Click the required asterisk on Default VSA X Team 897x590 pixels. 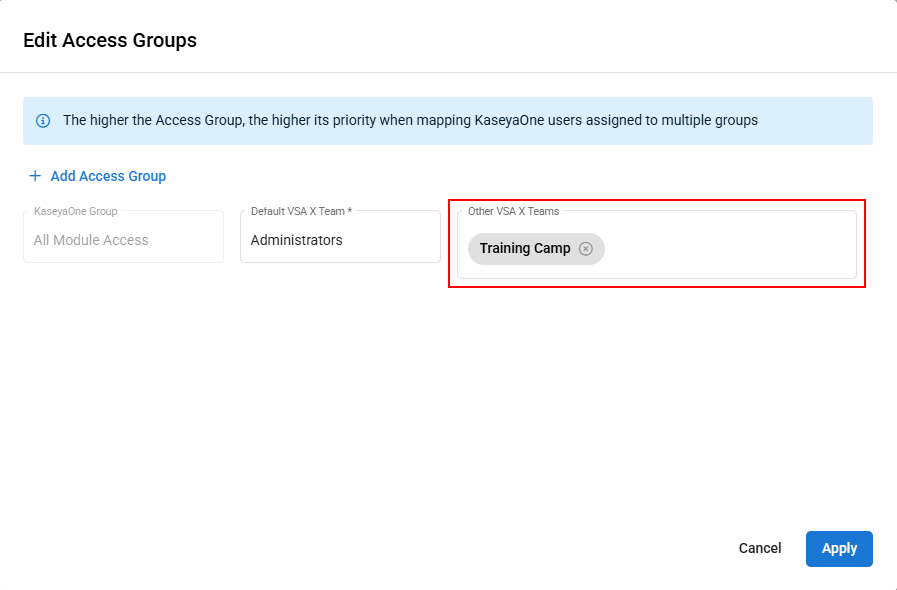click(x=350, y=211)
